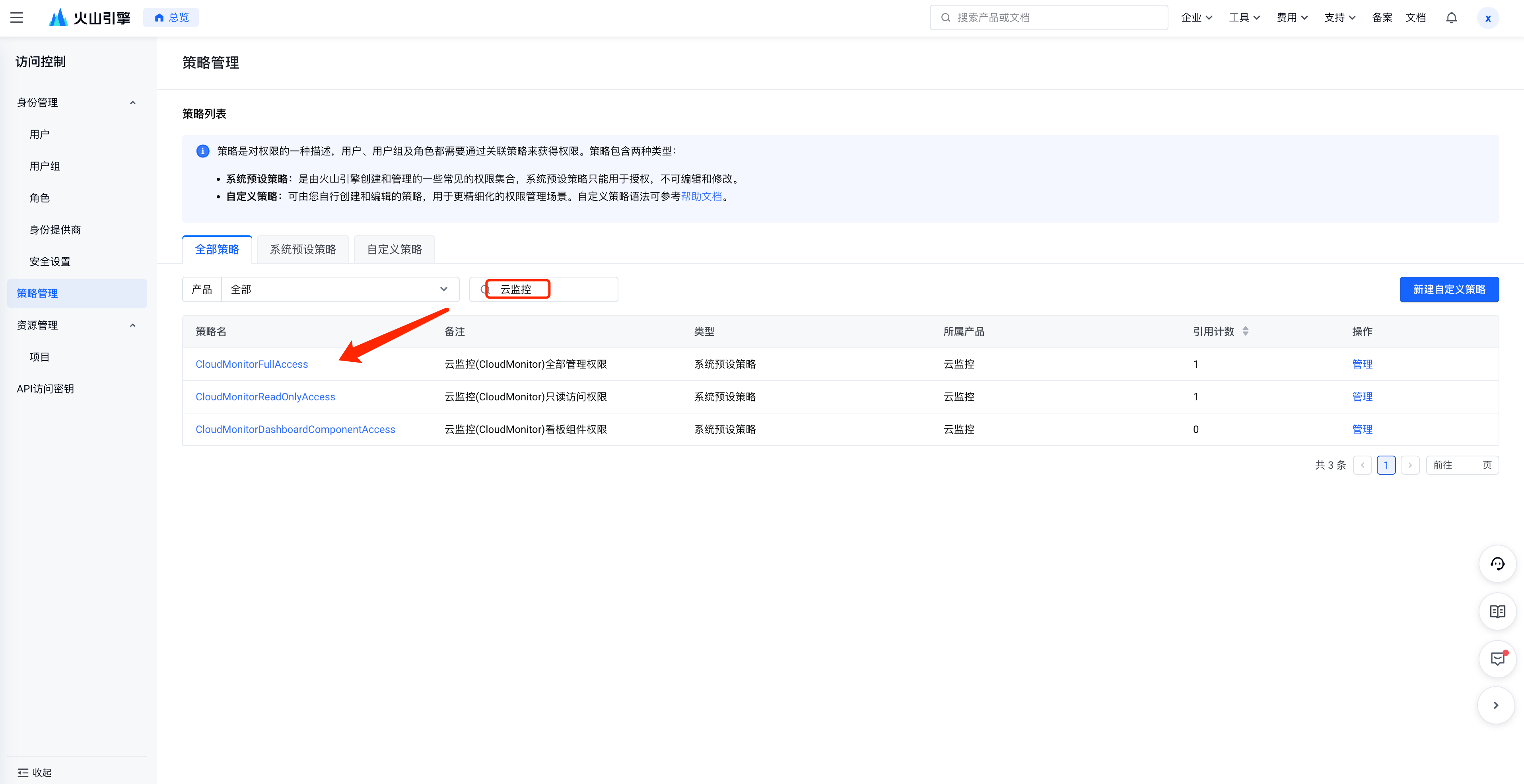This screenshot has width=1524, height=784.
Task: Click the policy search box containing 云监控
Action: [x=544, y=289]
